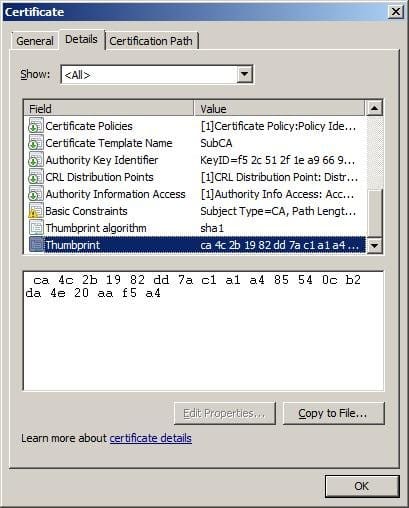Switch to the Details tab
Viewport: 409px width, 508px height.
[81, 39]
